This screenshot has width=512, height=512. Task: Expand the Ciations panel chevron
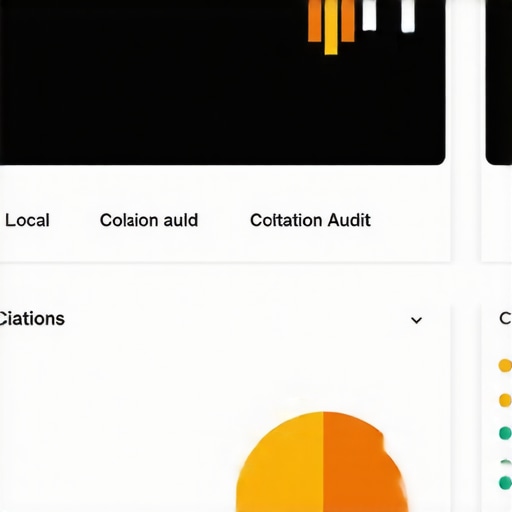416,320
